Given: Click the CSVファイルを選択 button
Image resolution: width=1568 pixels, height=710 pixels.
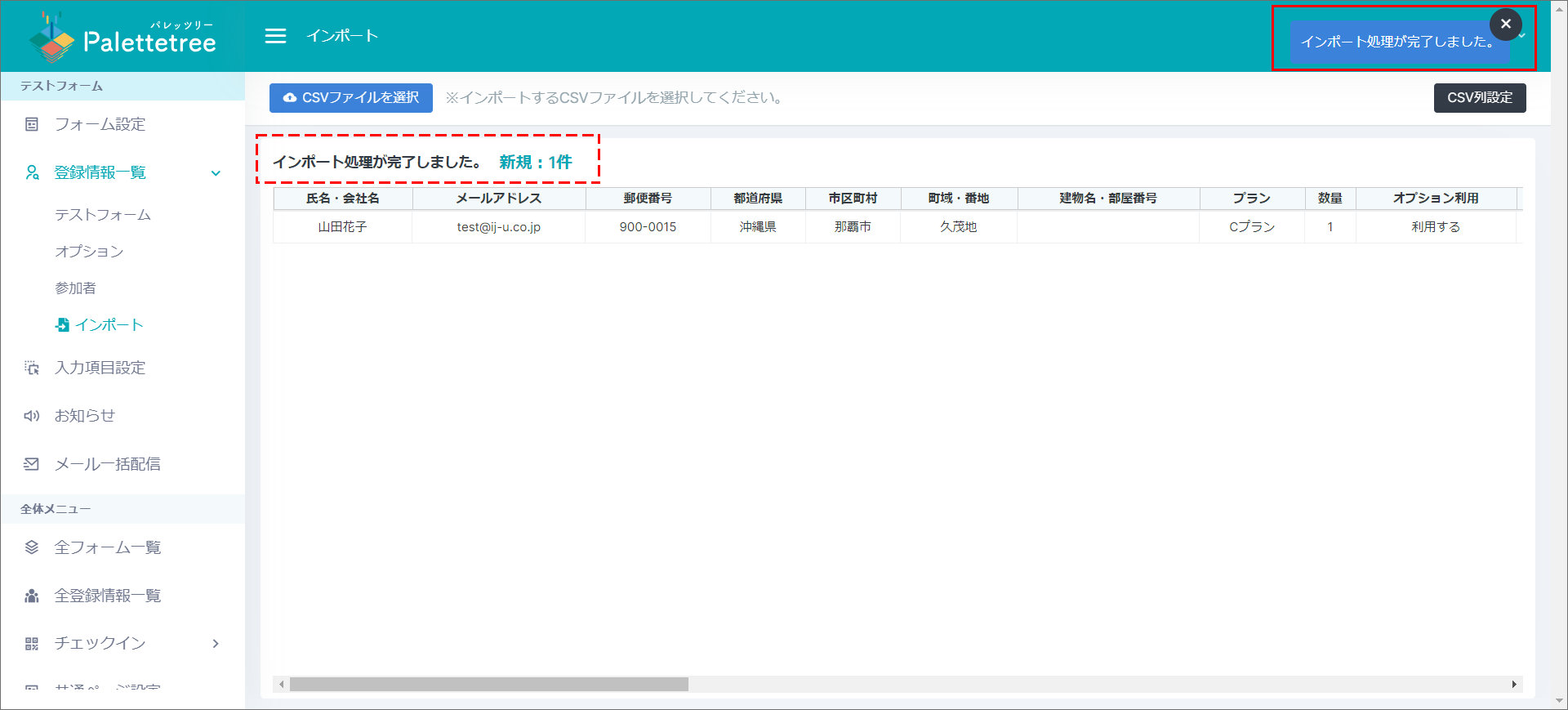Looking at the screenshot, I should point(351,98).
